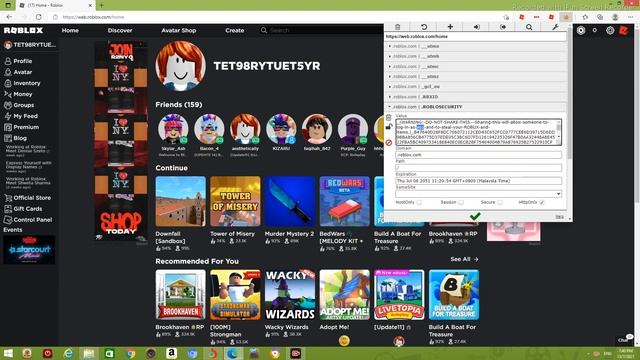
Task: Expand the __utmb cookie row
Action: tap(476, 56)
